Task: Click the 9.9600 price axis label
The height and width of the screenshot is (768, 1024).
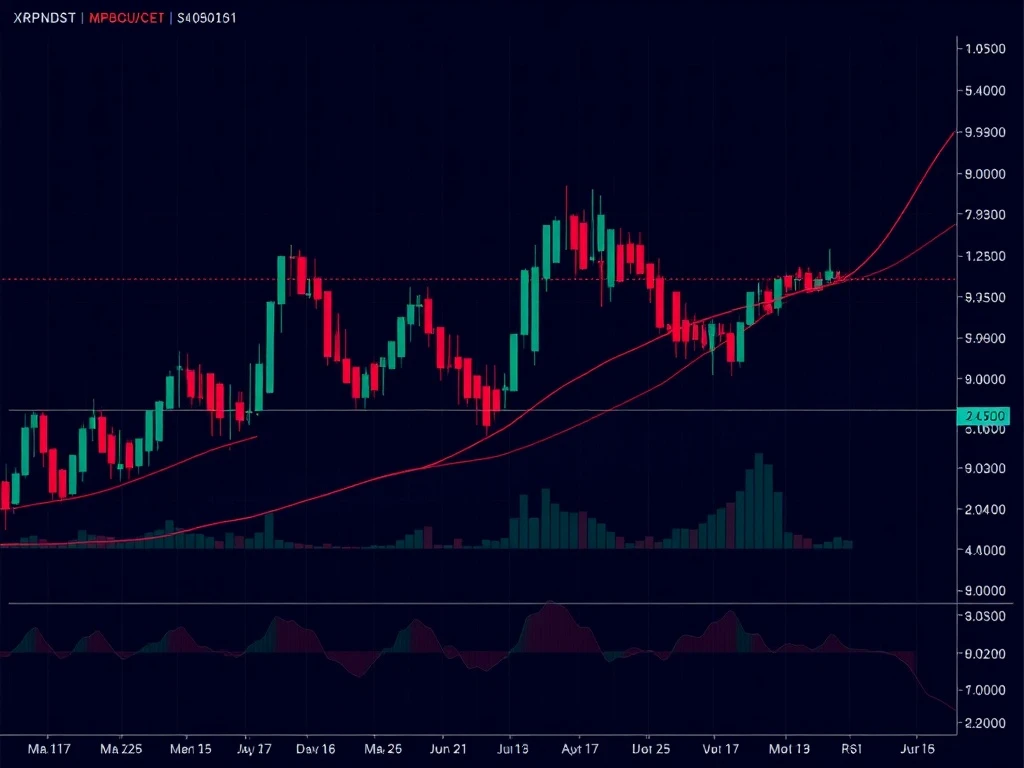Action: pyautogui.click(x=985, y=338)
